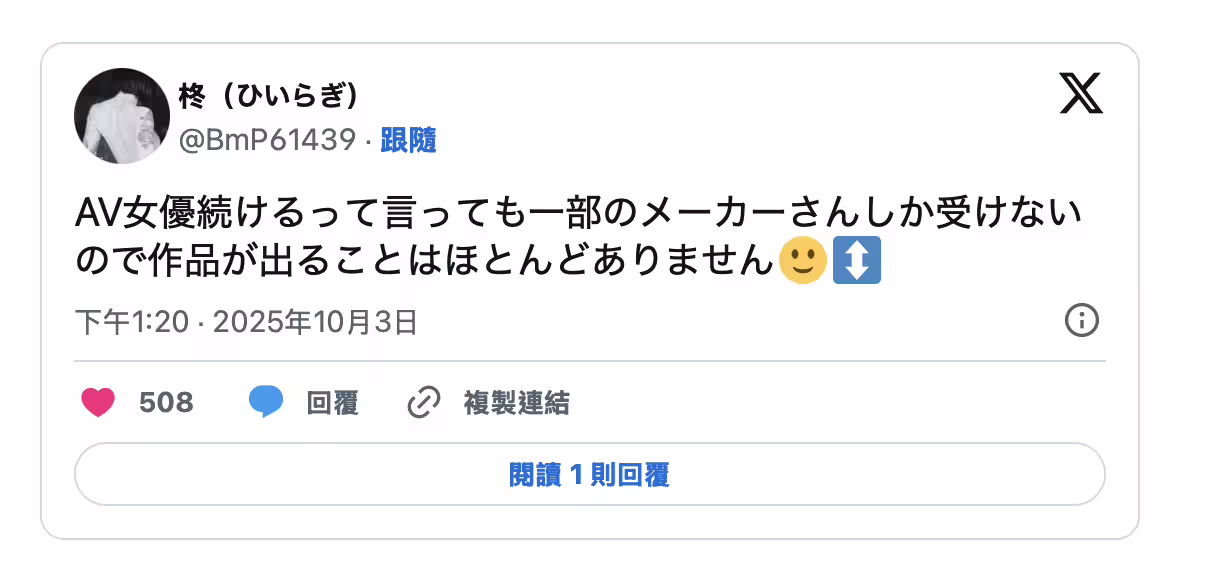Open the tweet info circle icon
Image resolution: width=1220 pixels, height=574 pixels.
point(1082,321)
